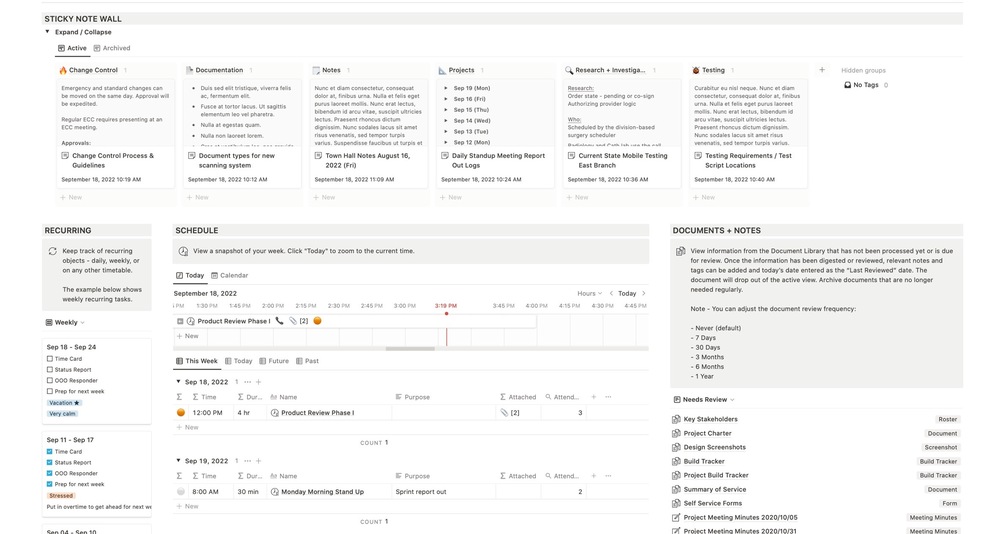Click New under the Change Control column
The width and height of the screenshot is (1005, 534).
coord(71,197)
